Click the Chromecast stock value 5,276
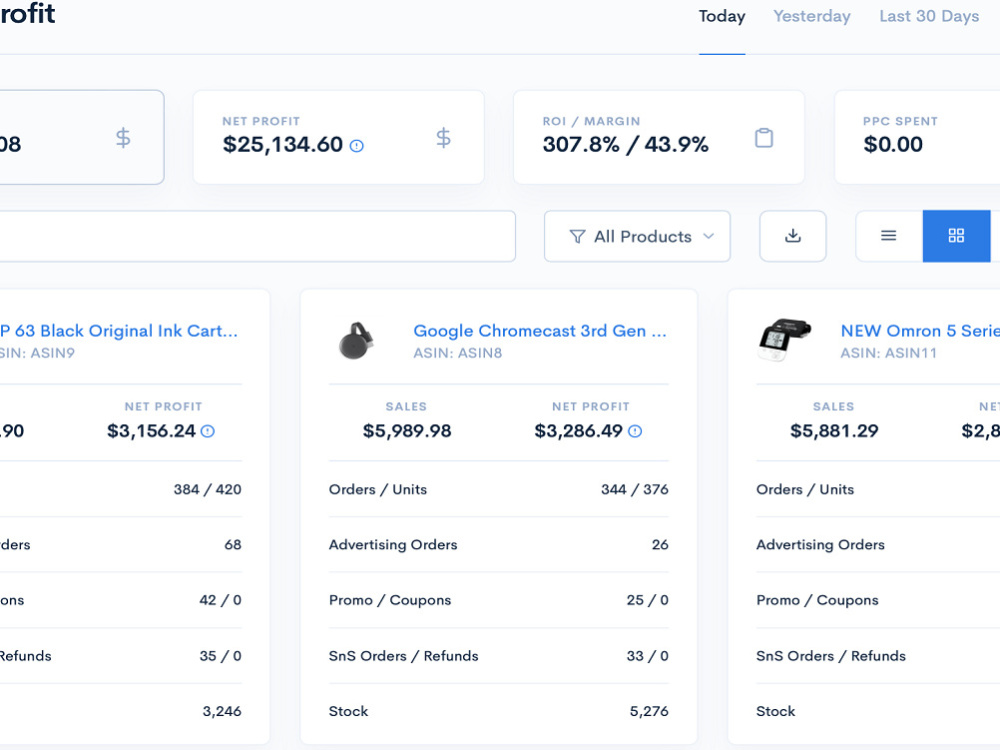Viewport: 1000px width, 750px height. [x=649, y=711]
